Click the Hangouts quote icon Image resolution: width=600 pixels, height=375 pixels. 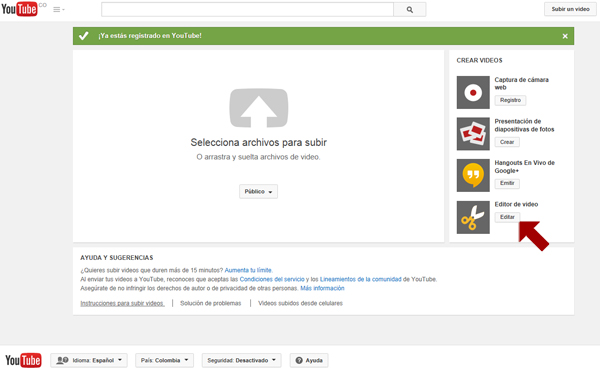click(x=473, y=175)
